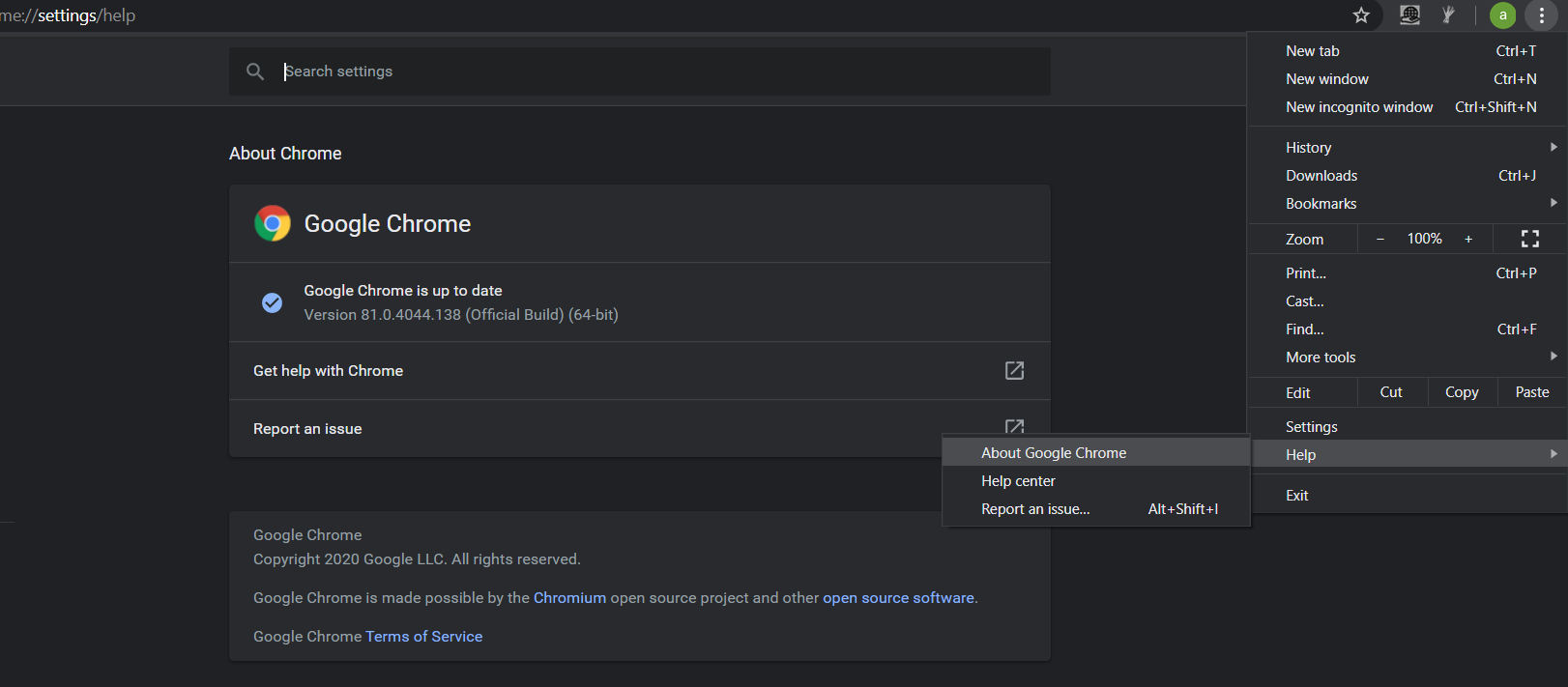Open a New tab from the menu
Image resolution: width=1568 pixels, height=687 pixels.
tap(1408, 51)
